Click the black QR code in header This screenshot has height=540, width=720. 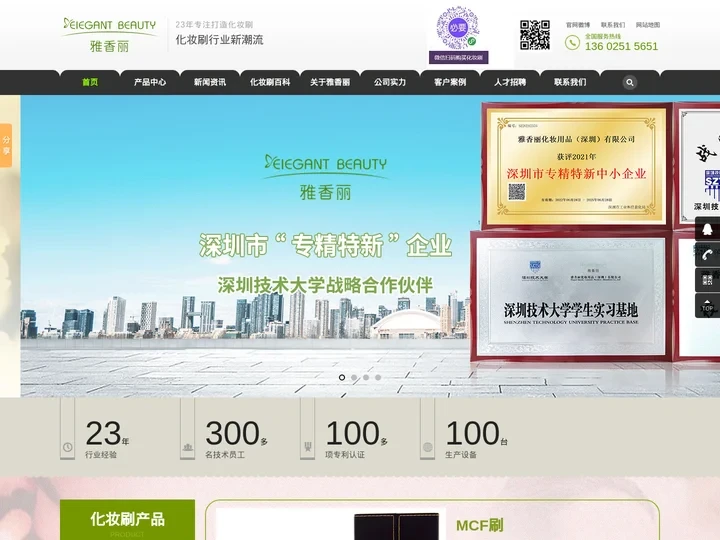click(534, 35)
